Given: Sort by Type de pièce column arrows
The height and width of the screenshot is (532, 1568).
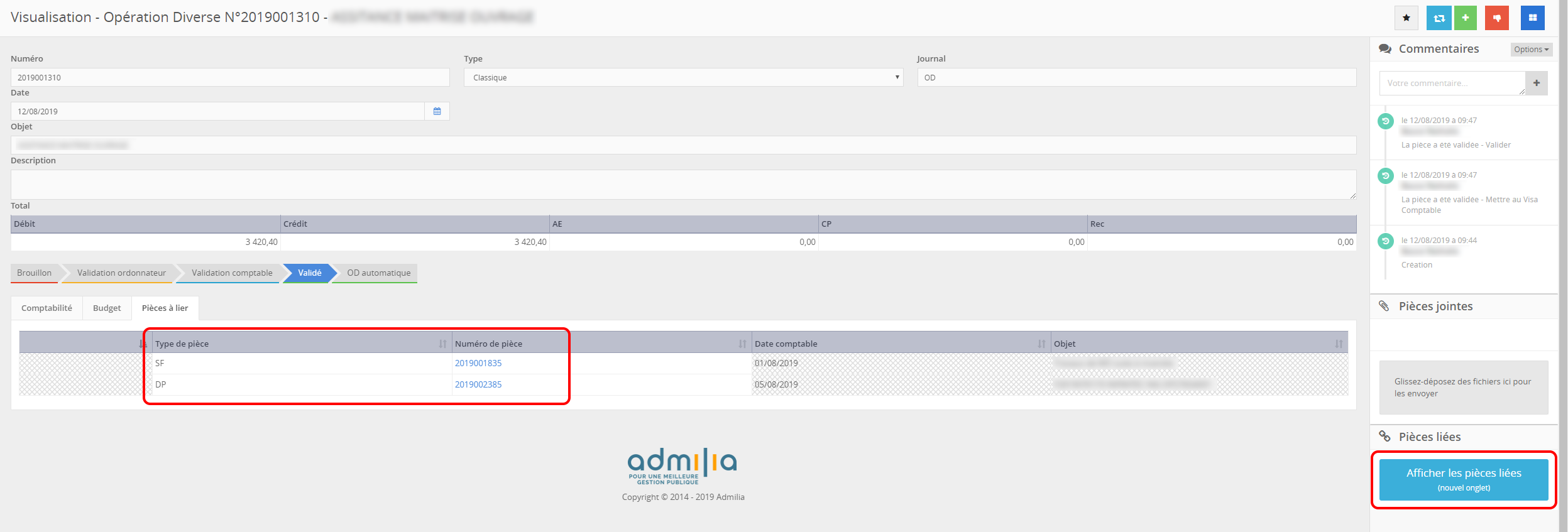Looking at the screenshot, I should click(442, 344).
